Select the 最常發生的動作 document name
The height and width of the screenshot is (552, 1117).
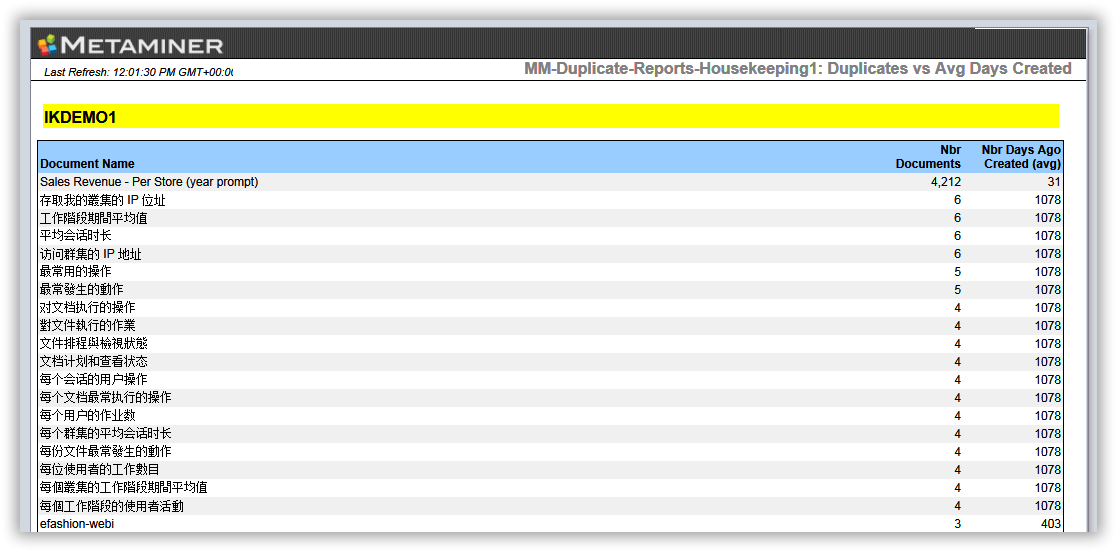pyautogui.click(x=81, y=290)
